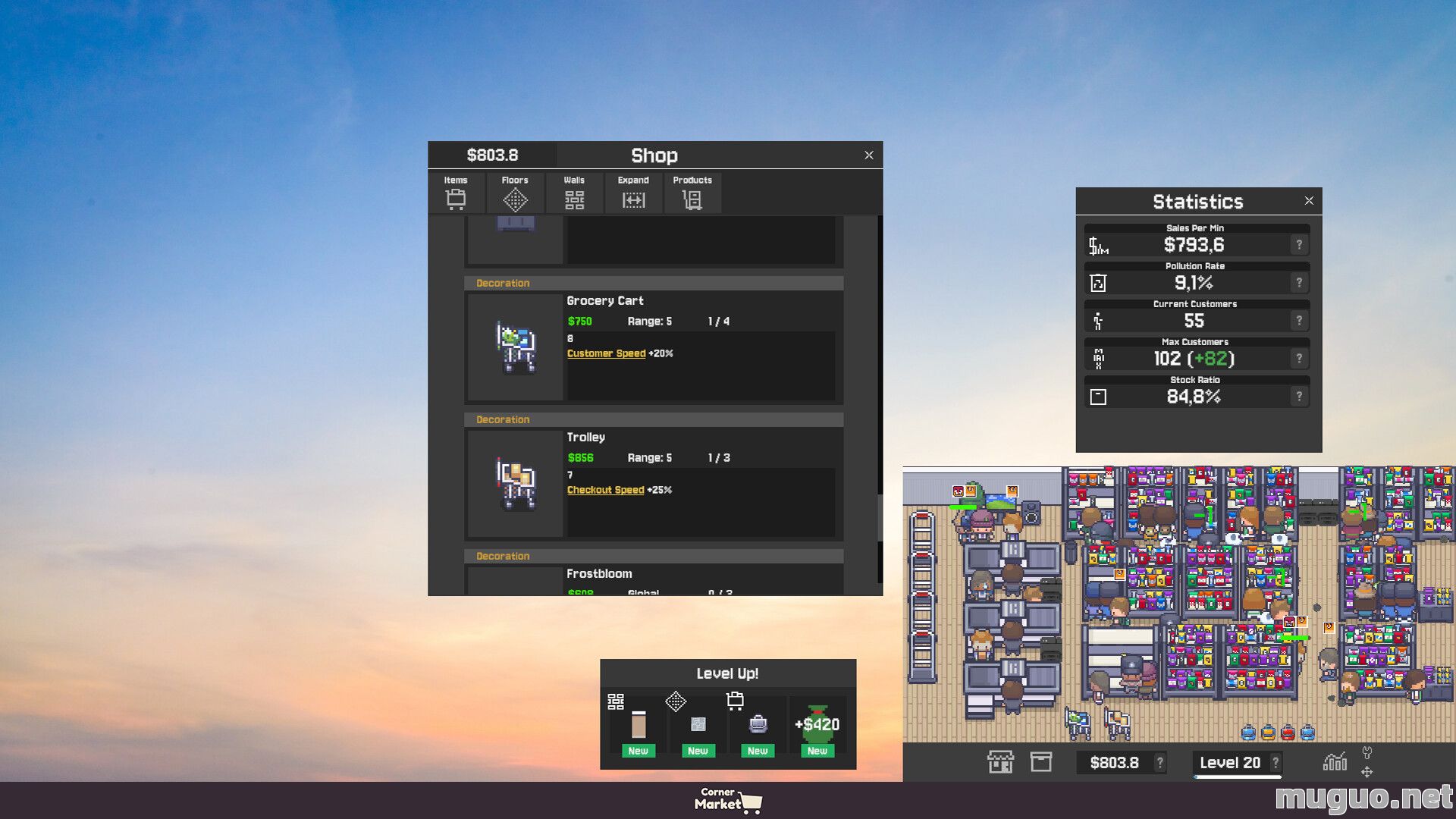Claim the +$420 reward in Level Up
1456x819 pixels.
click(817, 727)
